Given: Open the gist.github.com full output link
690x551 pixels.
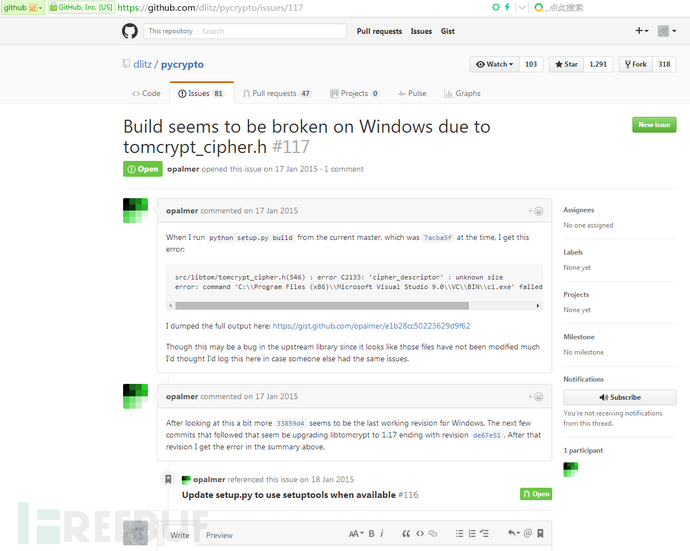Looking at the screenshot, I should pos(371,326).
